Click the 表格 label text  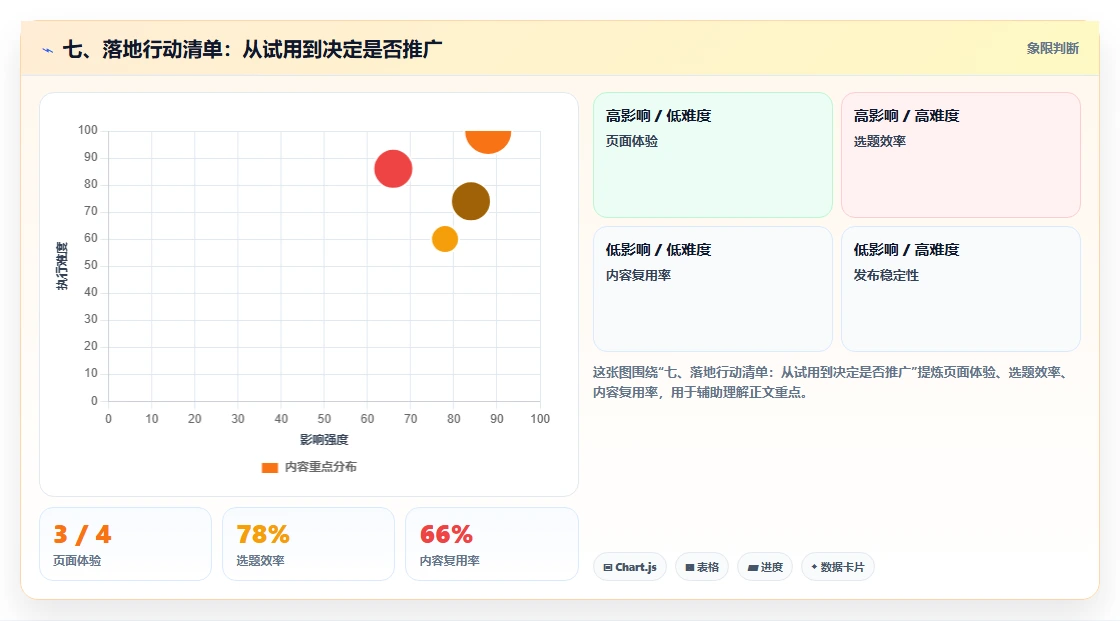click(708, 567)
